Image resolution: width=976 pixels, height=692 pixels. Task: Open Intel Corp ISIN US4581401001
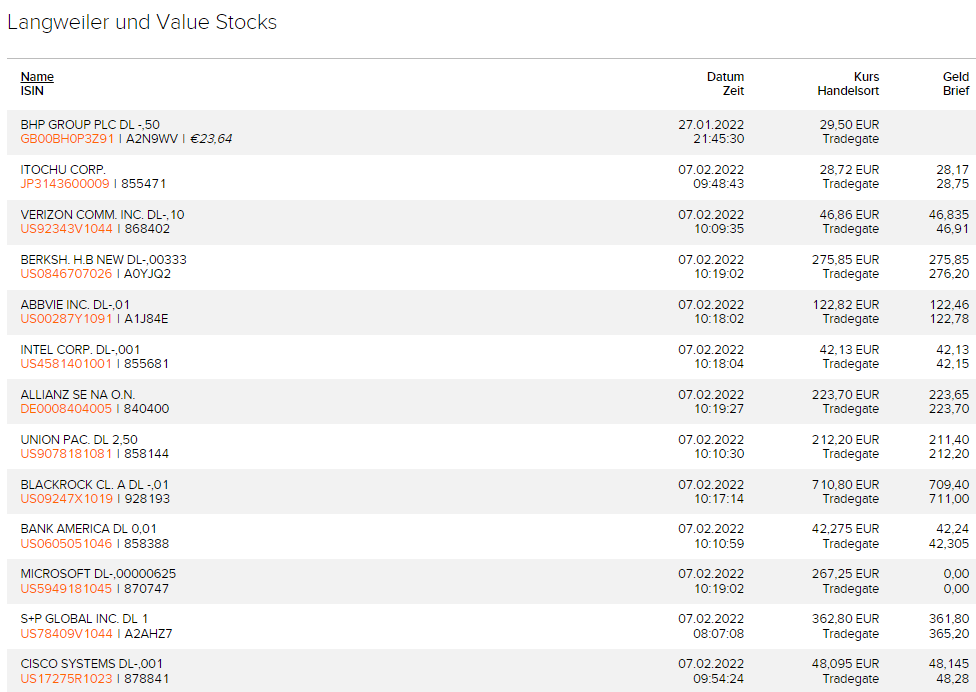(66, 364)
